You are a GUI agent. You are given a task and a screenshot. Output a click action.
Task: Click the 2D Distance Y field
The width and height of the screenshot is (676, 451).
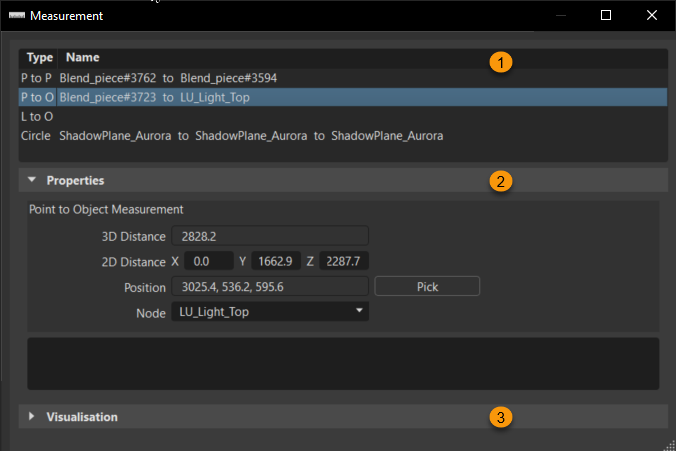point(276,261)
